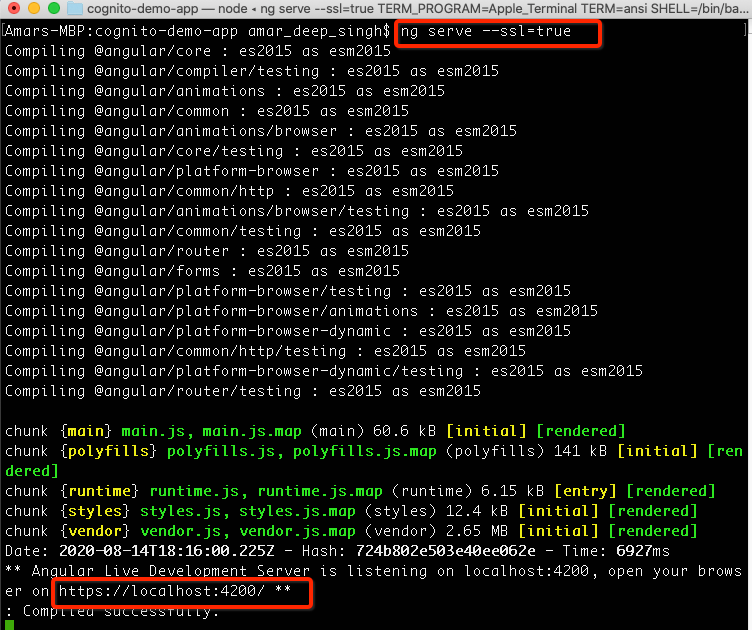Image resolution: width=752 pixels, height=630 pixels.
Task: Click the '@angular/animations : es2015' line
Action: [225, 91]
